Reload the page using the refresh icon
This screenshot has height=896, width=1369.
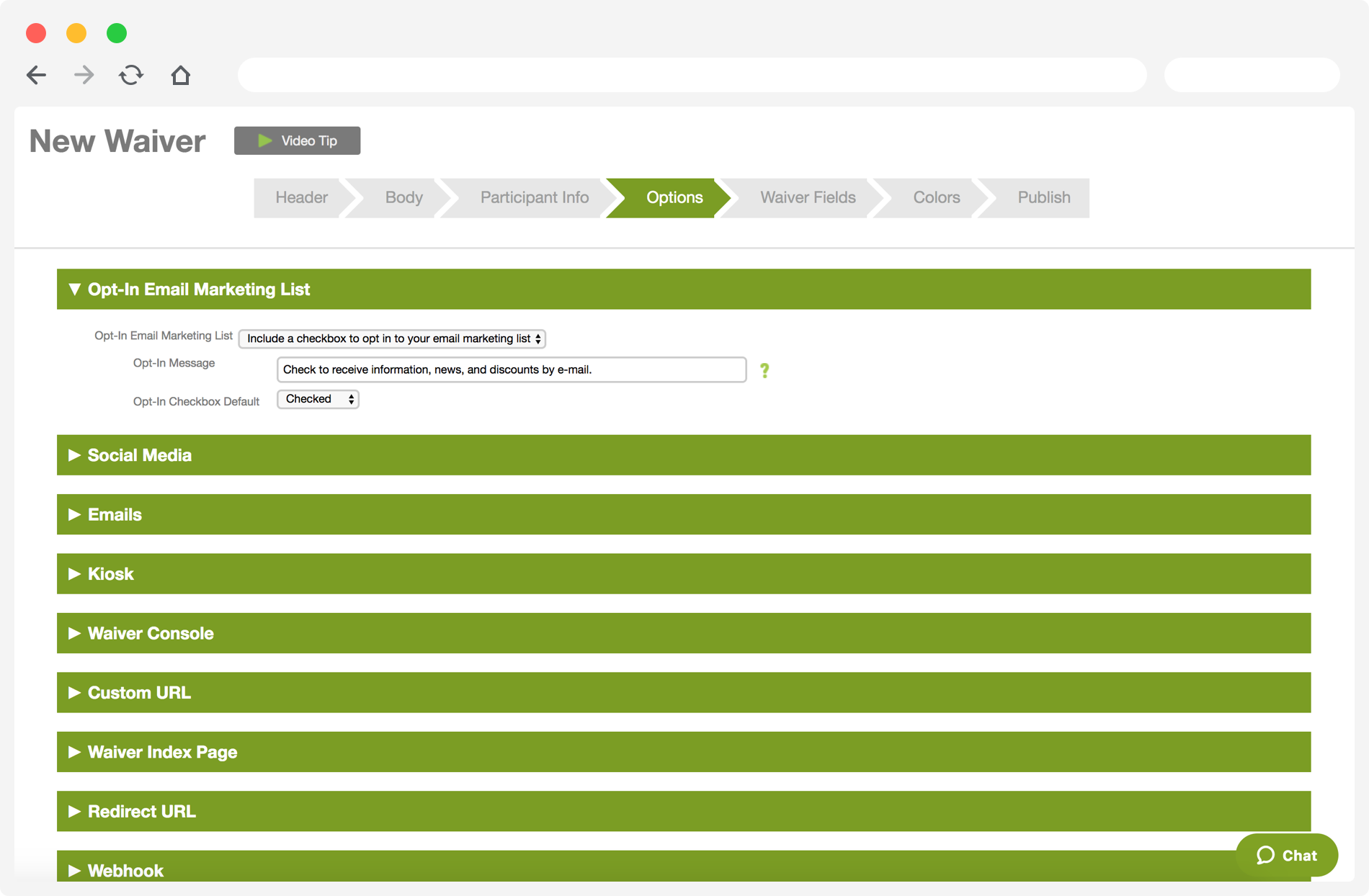131,75
